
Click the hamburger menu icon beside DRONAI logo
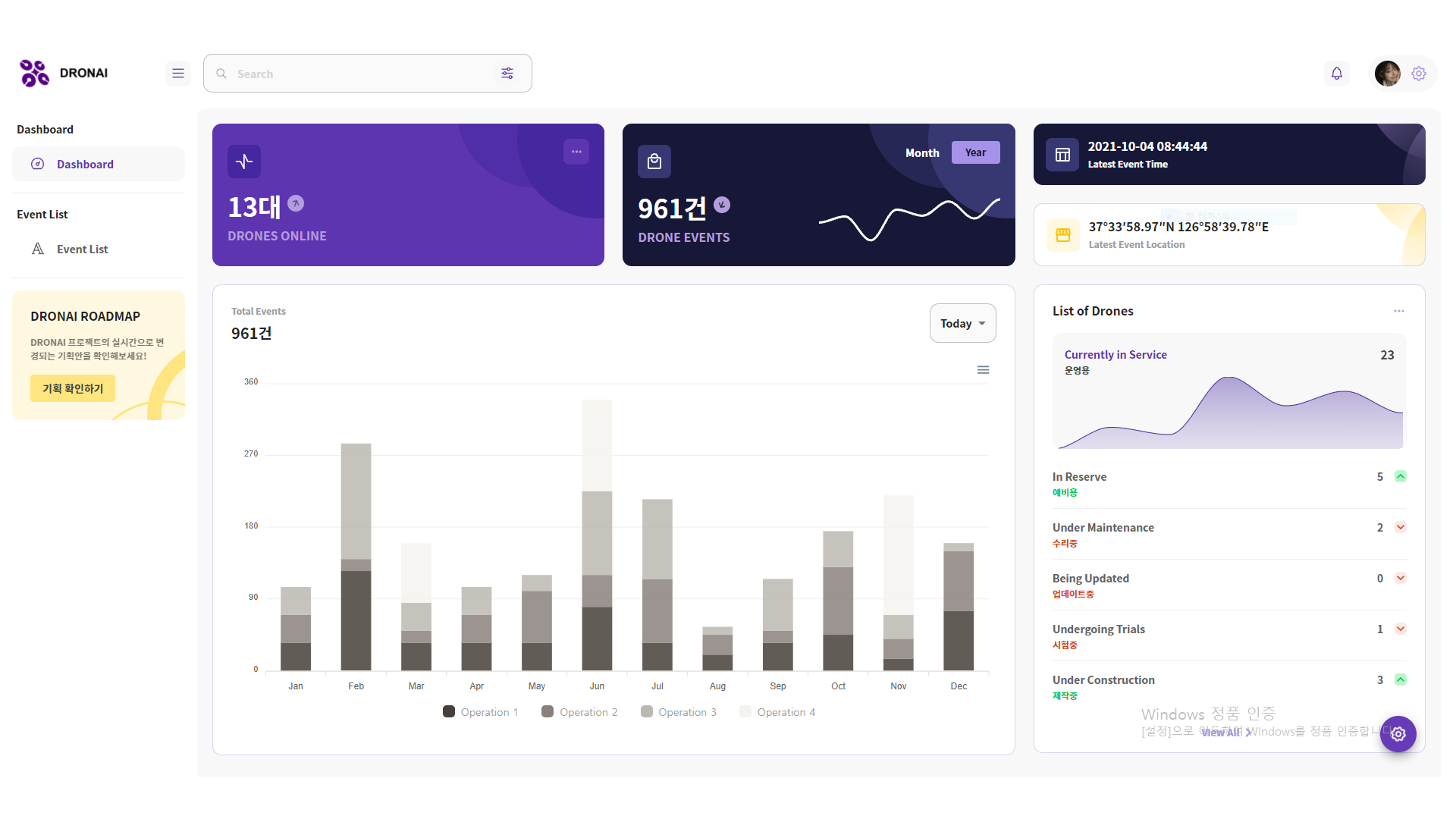[178, 74]
